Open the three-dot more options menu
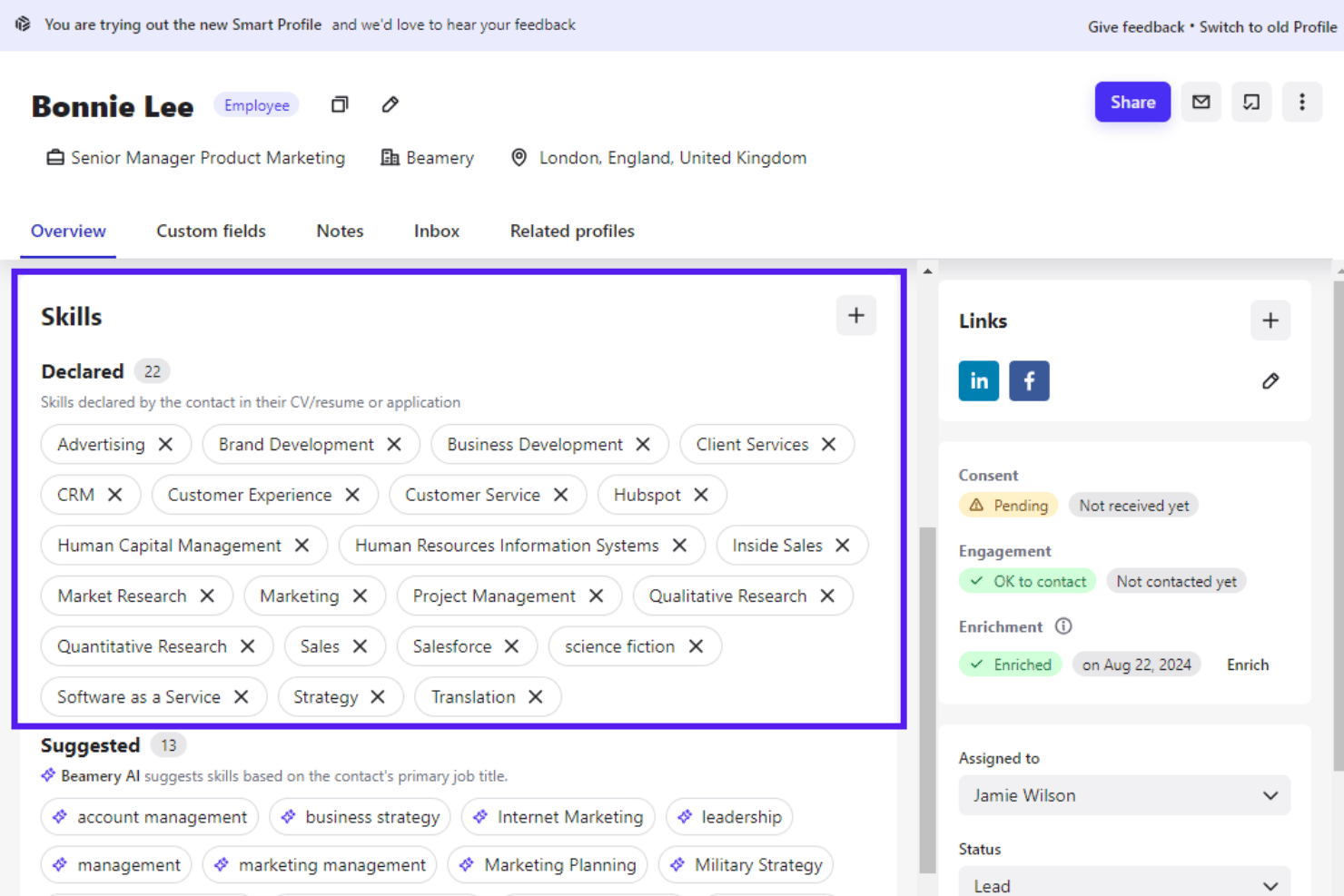 pyautogui.click(x=1302, y=102)
